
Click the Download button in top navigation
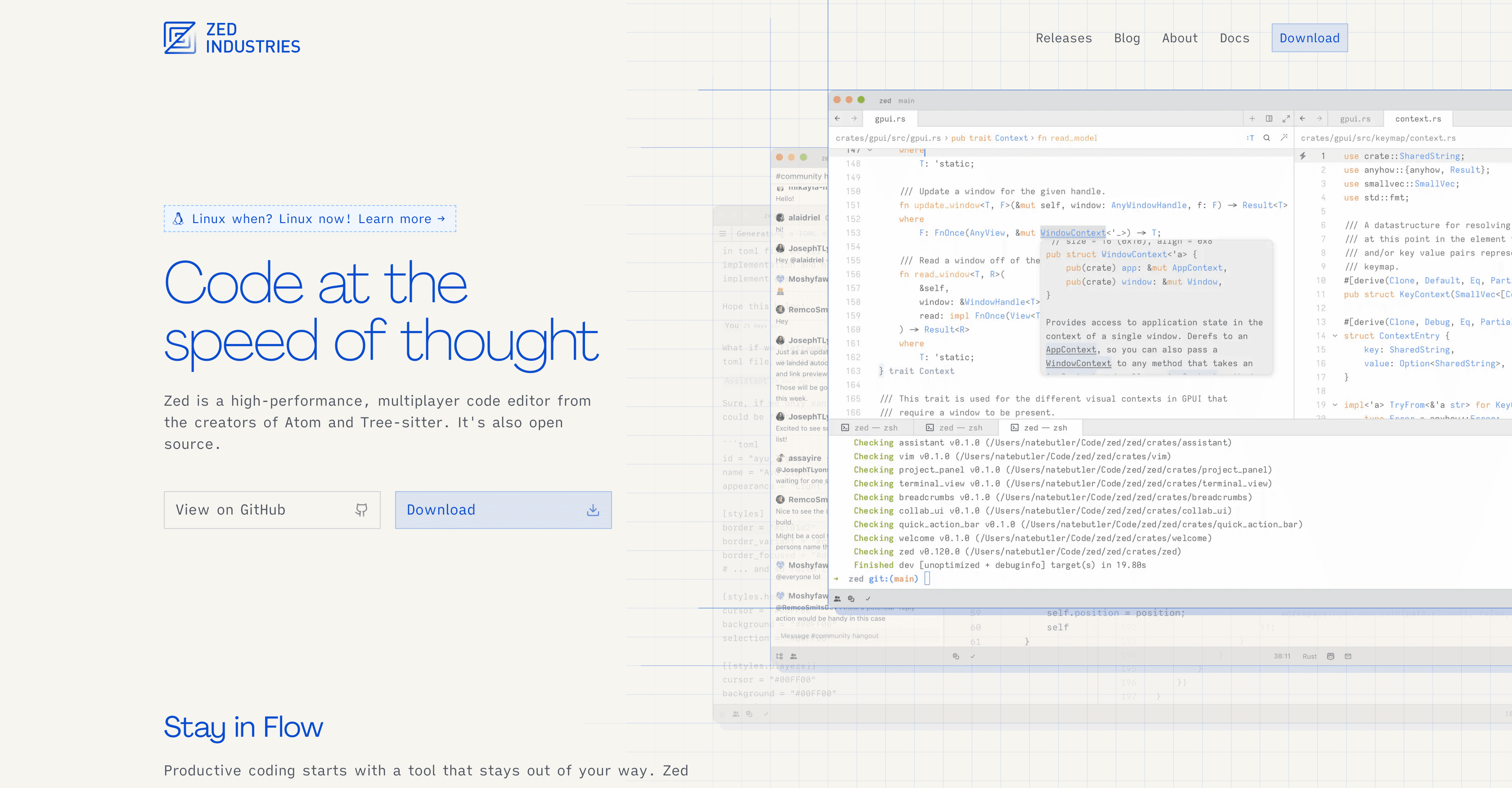pyautogui.click(x=1309, y=38)
